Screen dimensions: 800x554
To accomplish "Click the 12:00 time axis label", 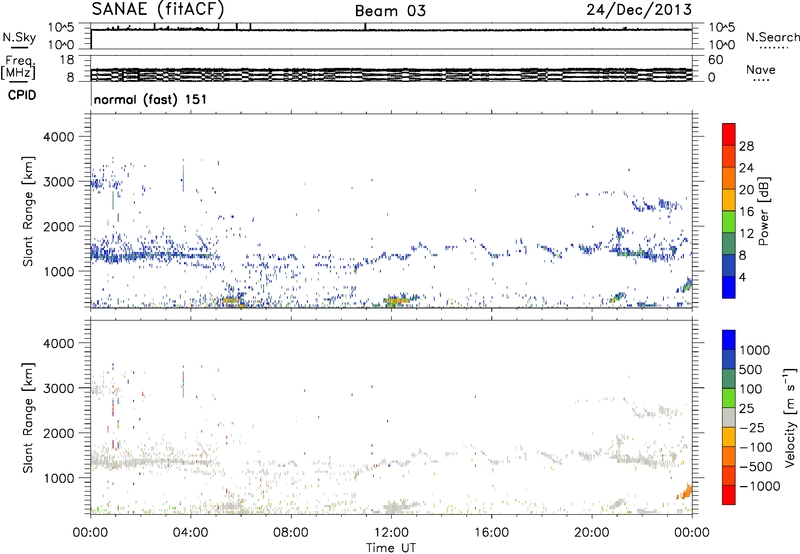I will (x=391, y=533).
